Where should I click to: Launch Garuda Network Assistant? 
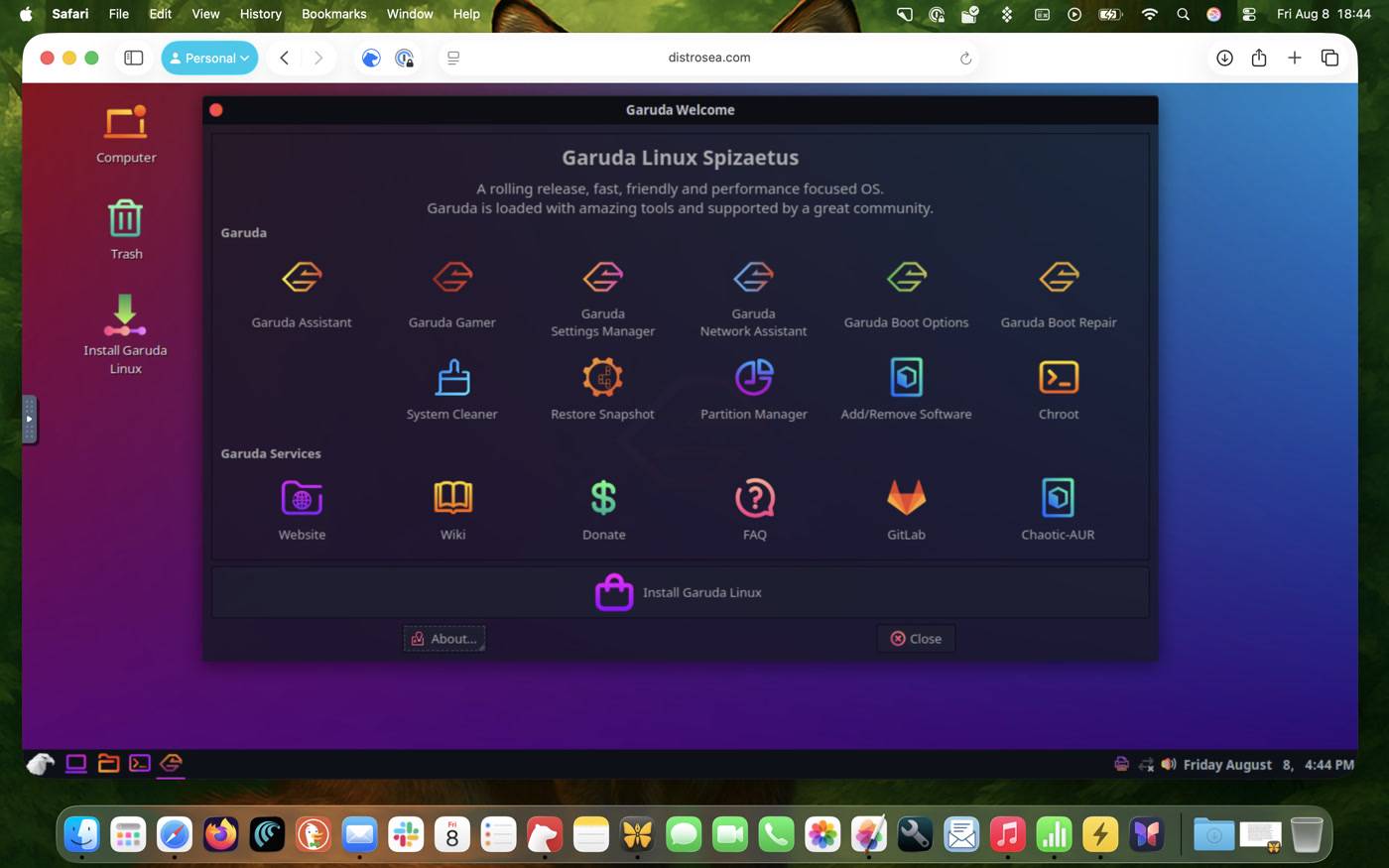click(754, 300)
